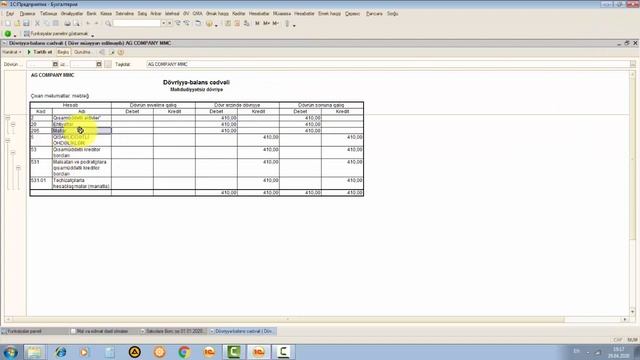This screenshot has width=640, height=360.
Task: Open the Fayl menu
Action: 10,13
